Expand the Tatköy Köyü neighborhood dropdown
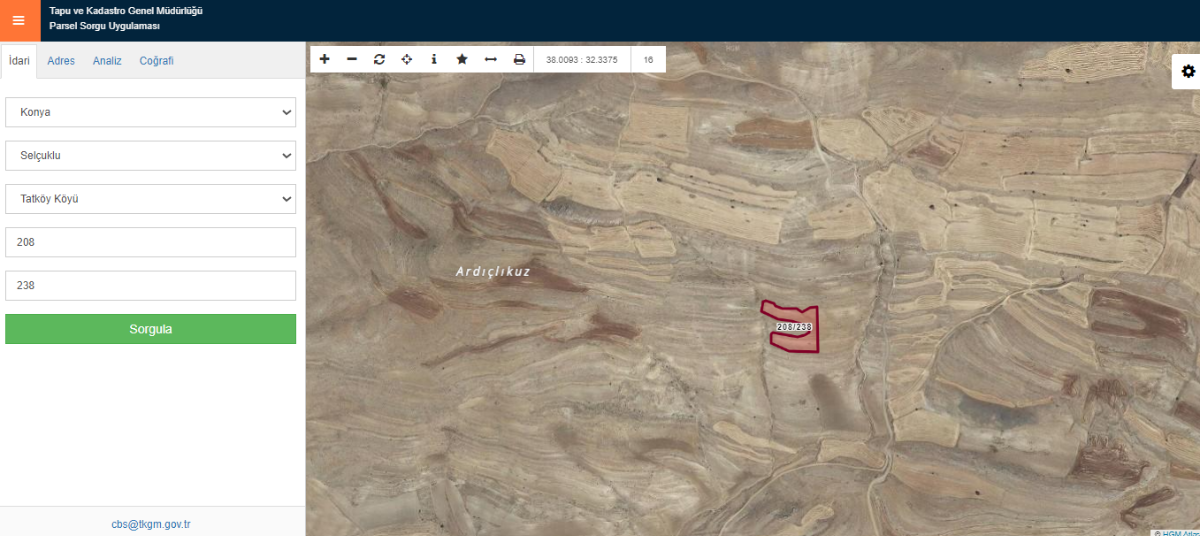The image size is (1200, 536). 150,199
